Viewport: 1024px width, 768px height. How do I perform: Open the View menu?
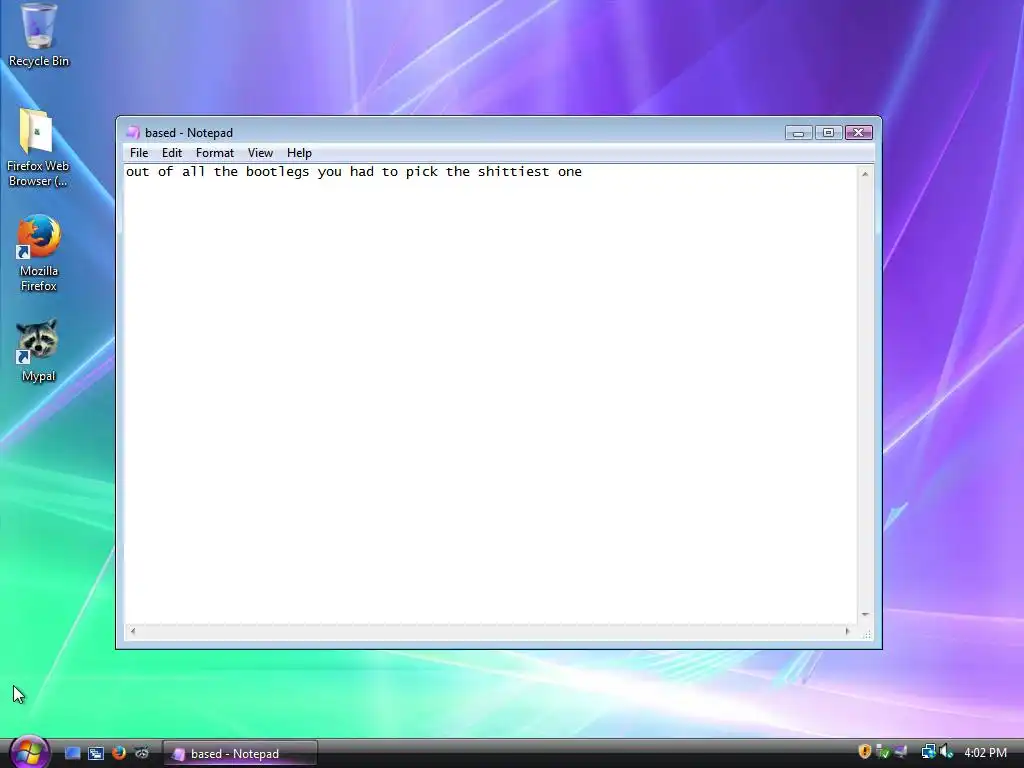[260, 153]
